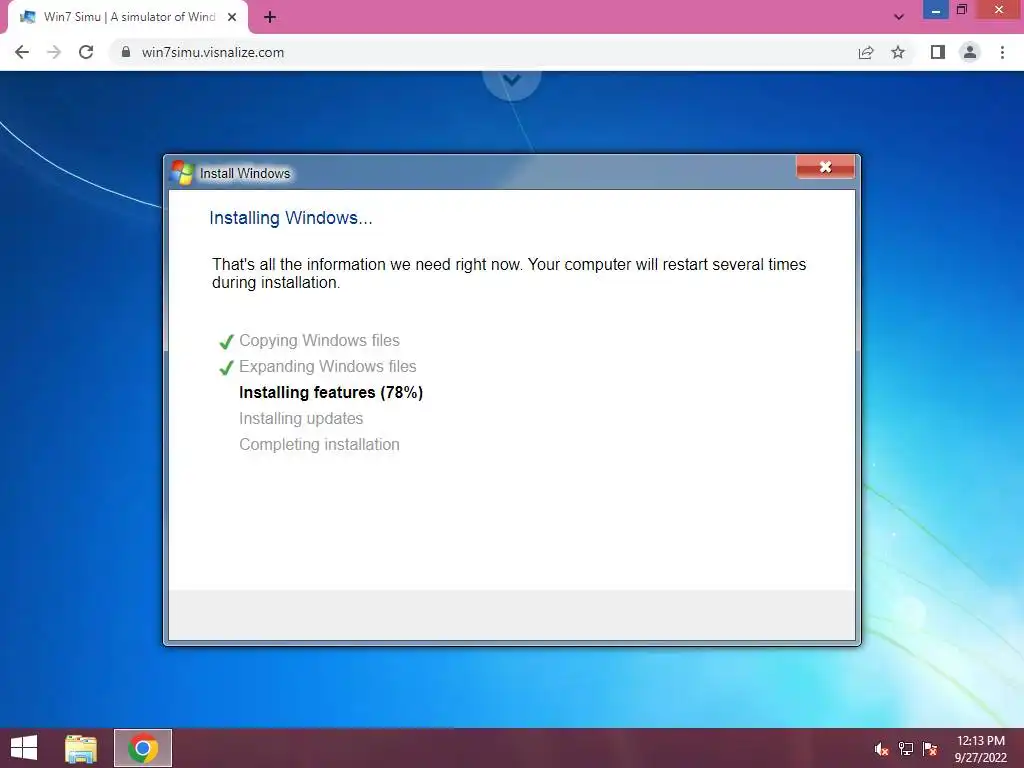The height and width of the screenshot is (768, 1024).
Task: Close the Win7 Simu tab
Action: tap(232, 17)
